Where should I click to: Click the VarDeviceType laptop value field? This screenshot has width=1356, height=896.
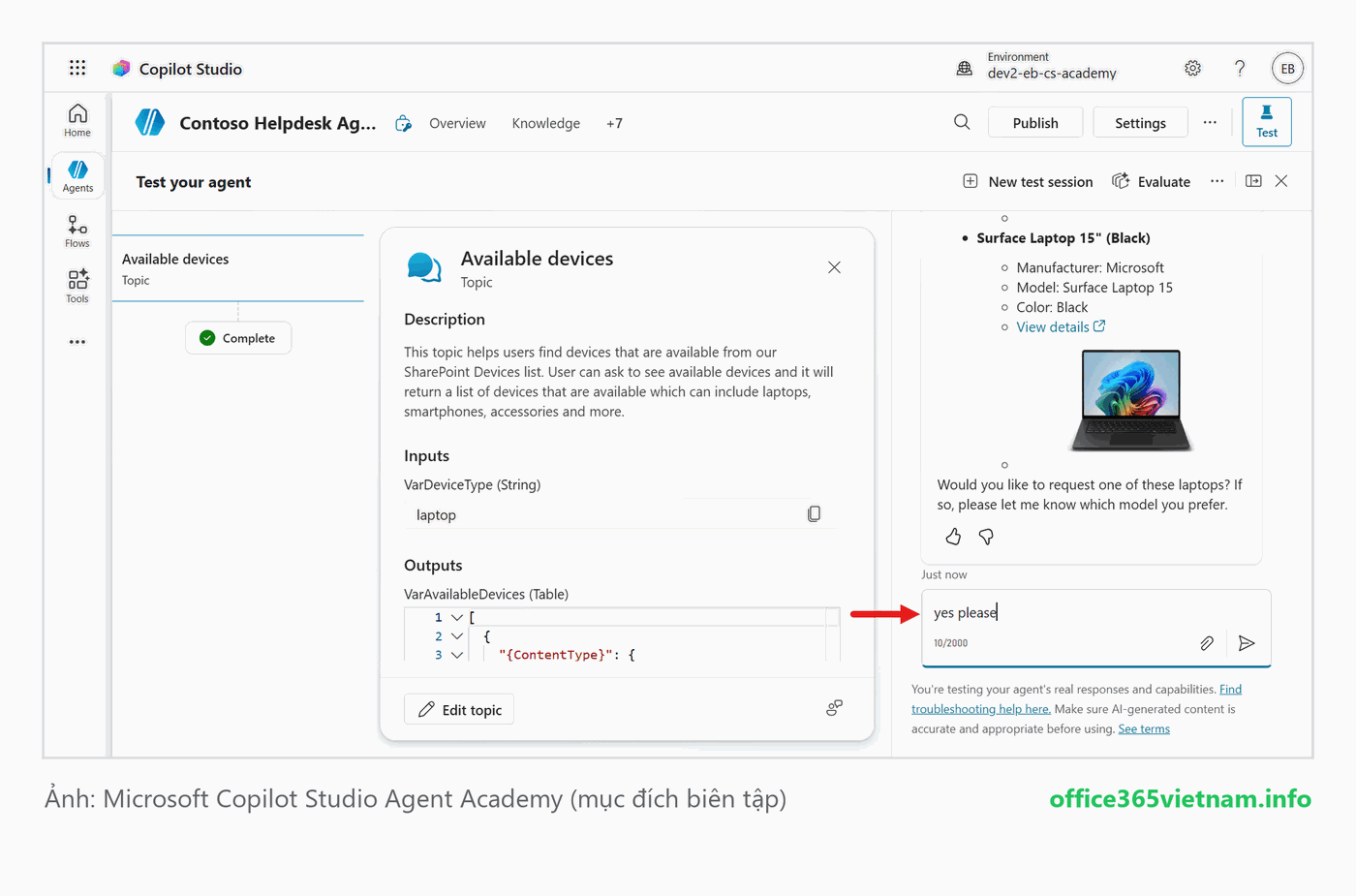click(x=620, y=514)
